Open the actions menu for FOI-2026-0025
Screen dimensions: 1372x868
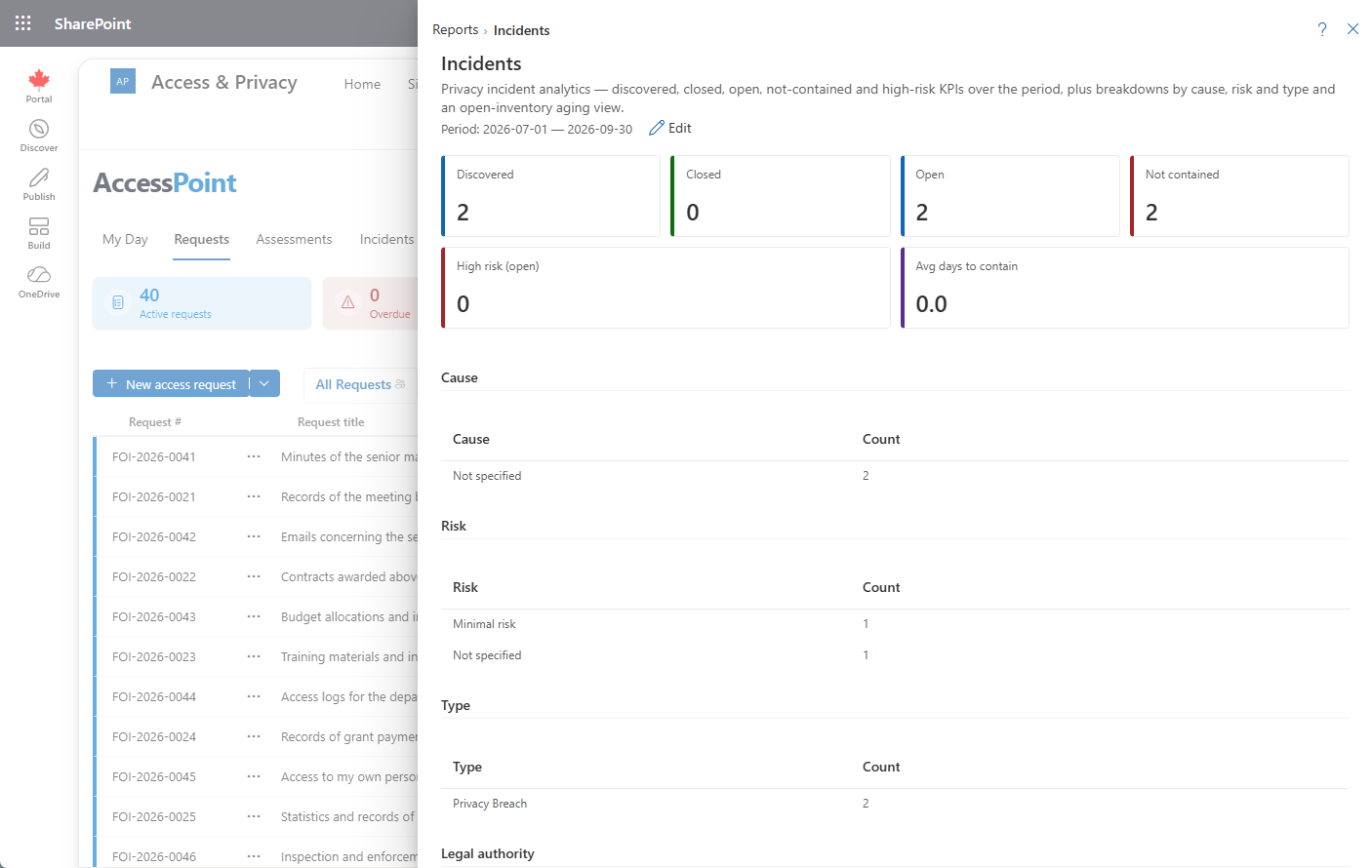point(254,816)
